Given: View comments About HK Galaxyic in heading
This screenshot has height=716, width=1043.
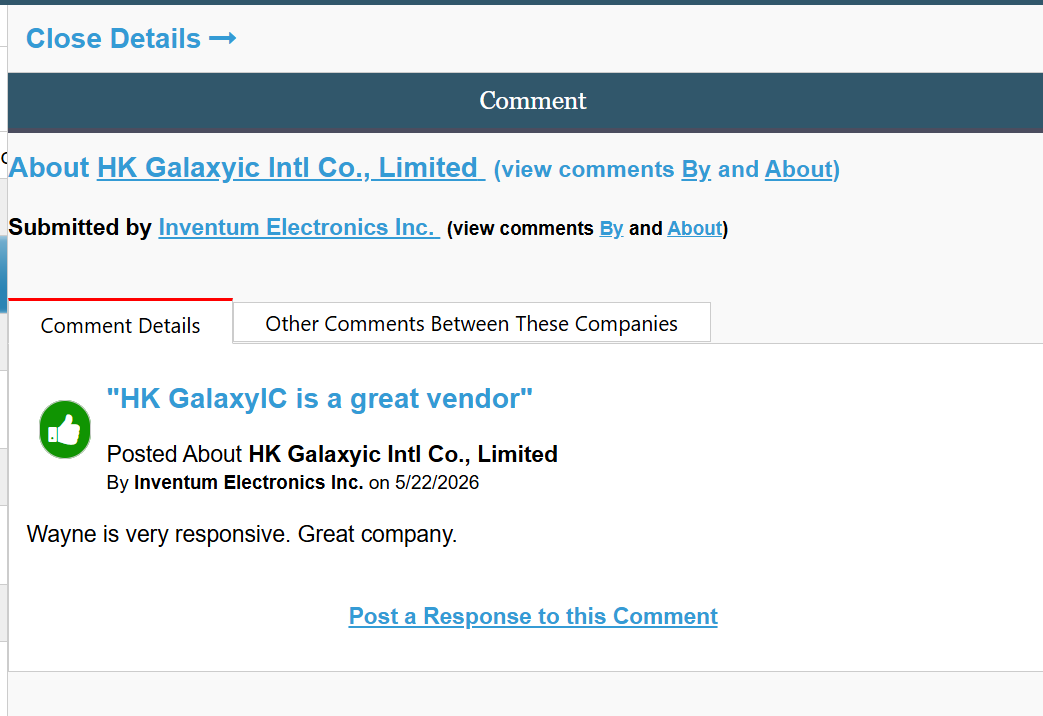Looking at the screenshot, I should click(798, 170).
